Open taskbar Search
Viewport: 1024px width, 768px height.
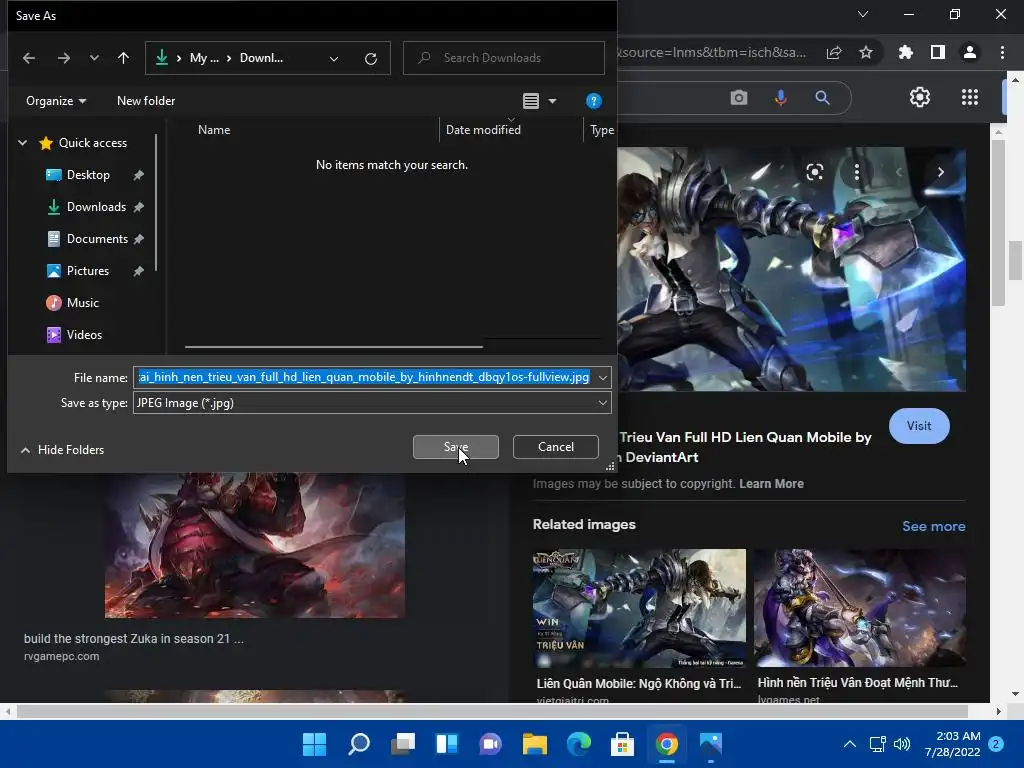tap(359, 744)
